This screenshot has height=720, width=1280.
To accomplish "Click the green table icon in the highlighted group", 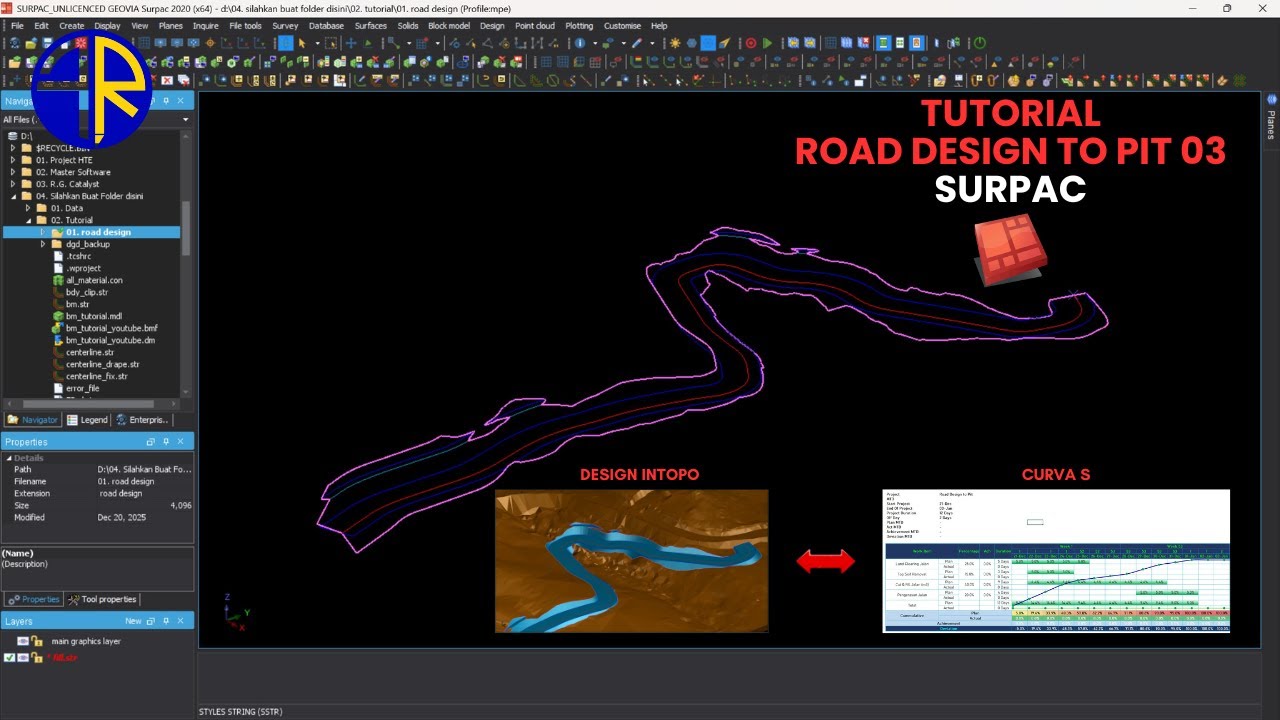I will tap(899, 43).
